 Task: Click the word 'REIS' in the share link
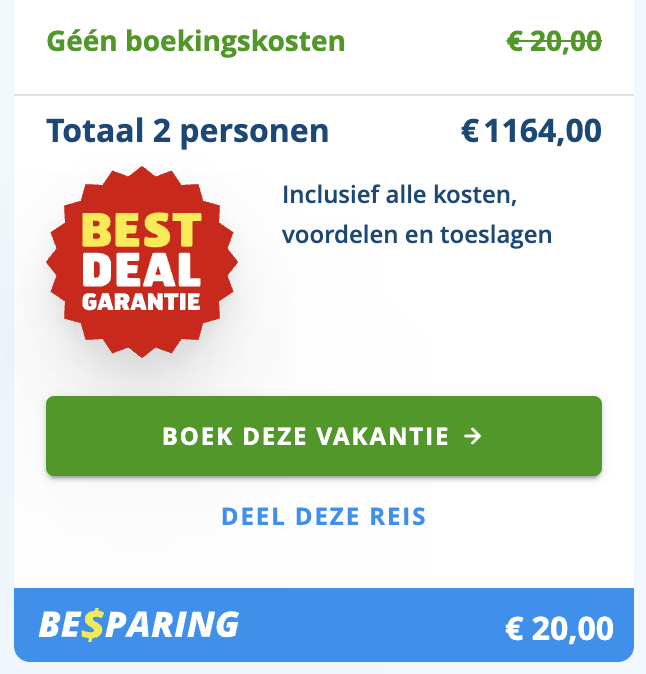coord(398,517)
